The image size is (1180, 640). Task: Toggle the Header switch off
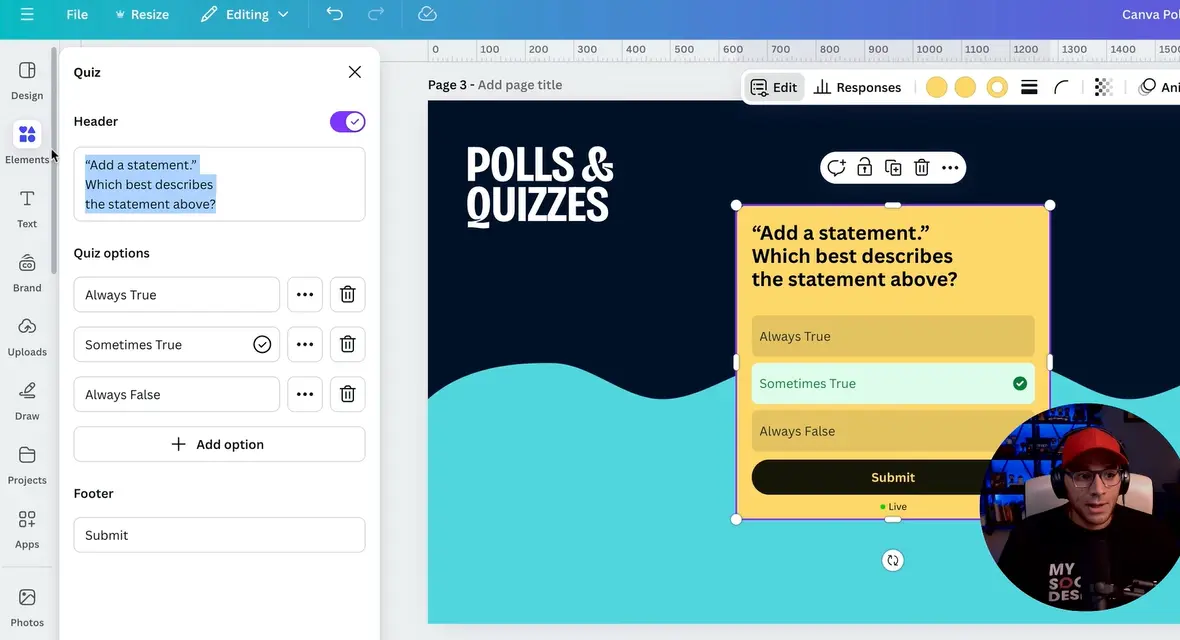click(347, 122)
